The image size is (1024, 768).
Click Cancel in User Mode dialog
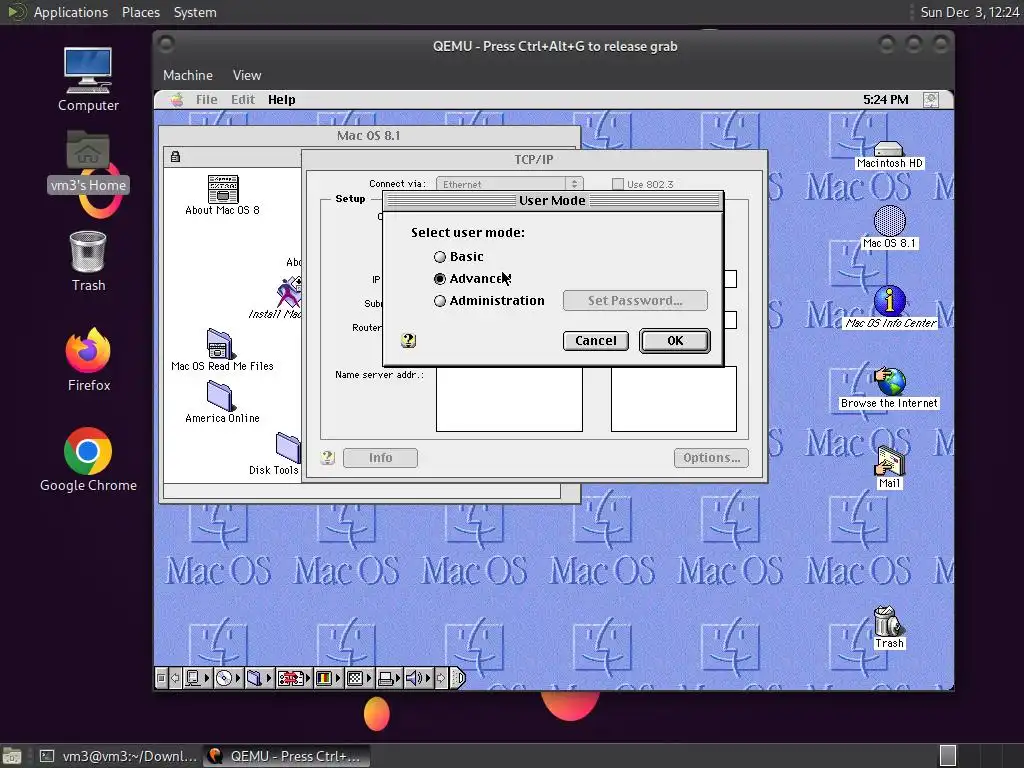tap(596, 340)
